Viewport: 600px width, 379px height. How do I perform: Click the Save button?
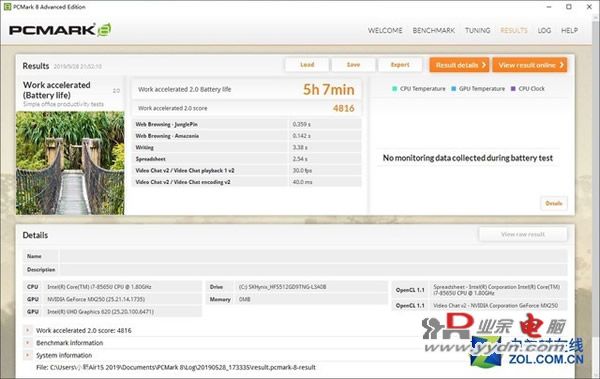353,65
